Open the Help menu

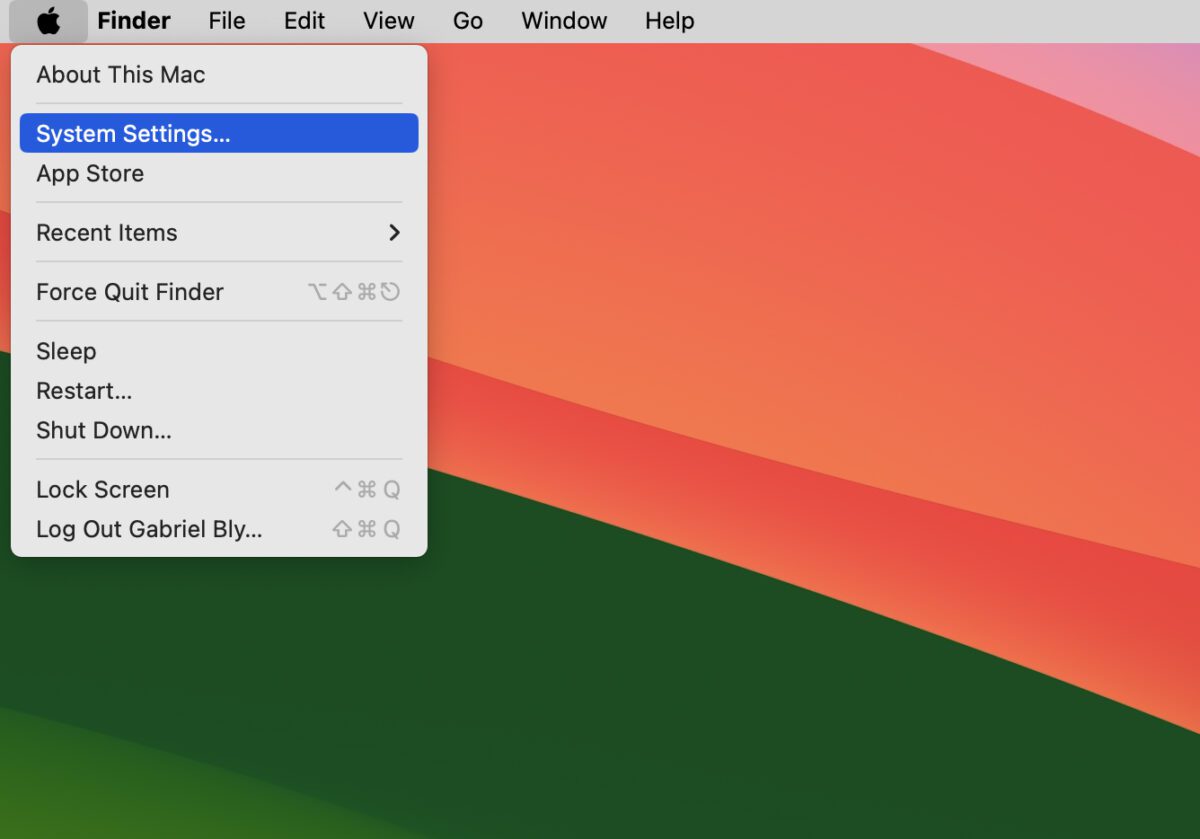click(669, 21)
